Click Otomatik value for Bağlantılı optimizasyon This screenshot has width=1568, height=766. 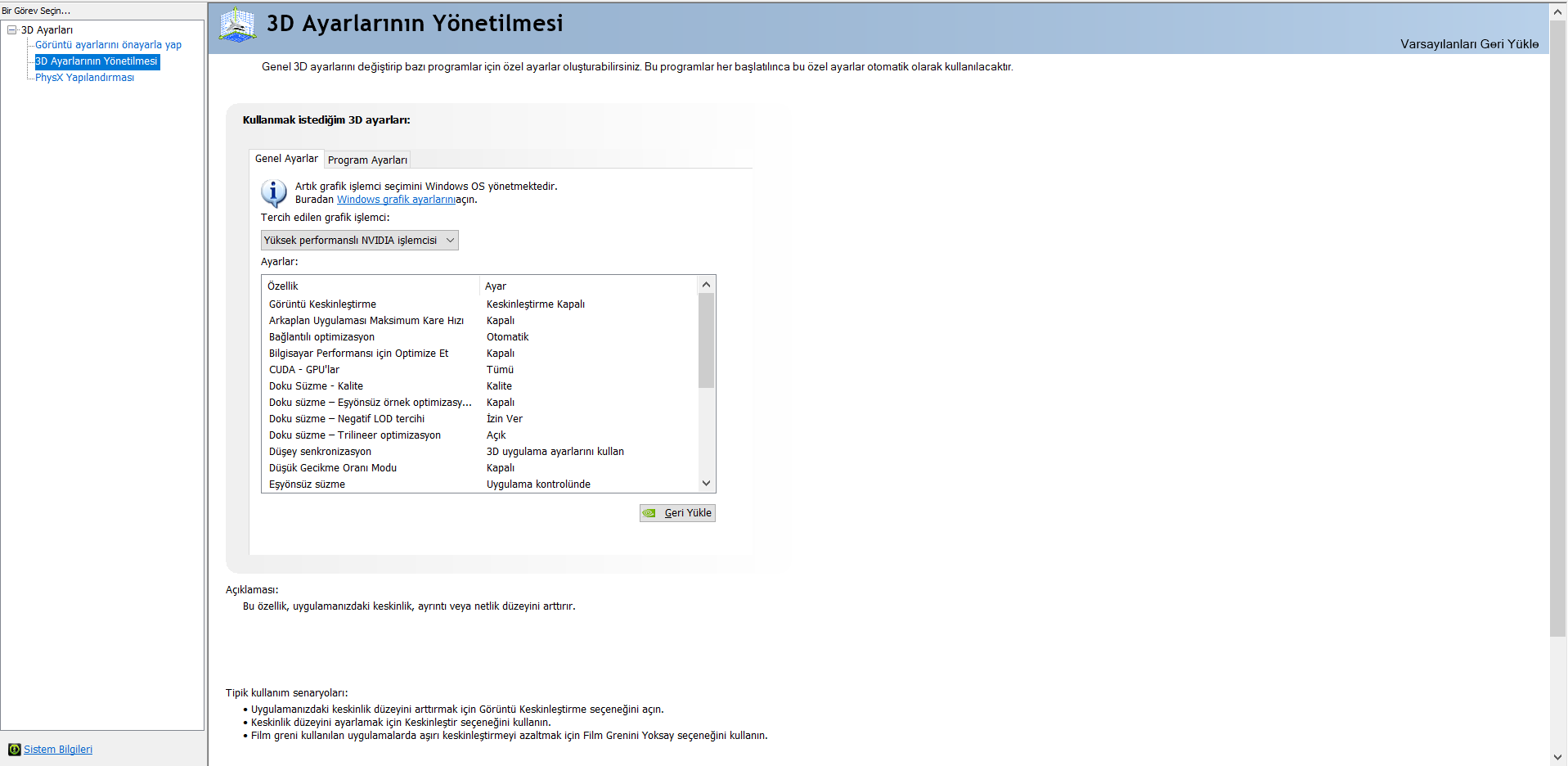click(x=508, y=337)
